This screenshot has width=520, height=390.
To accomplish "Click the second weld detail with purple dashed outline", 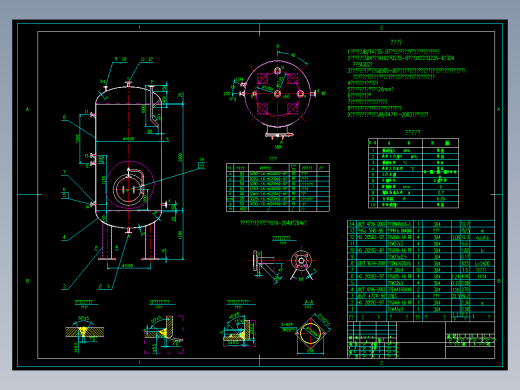I will [164, 334].
